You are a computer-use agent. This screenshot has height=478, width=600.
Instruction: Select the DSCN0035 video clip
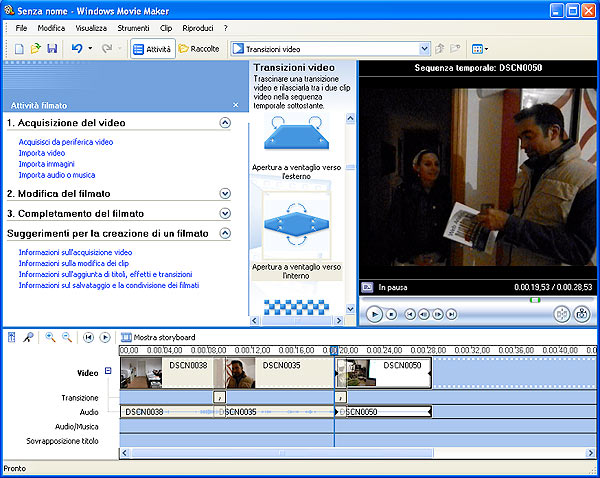[280, 373]
